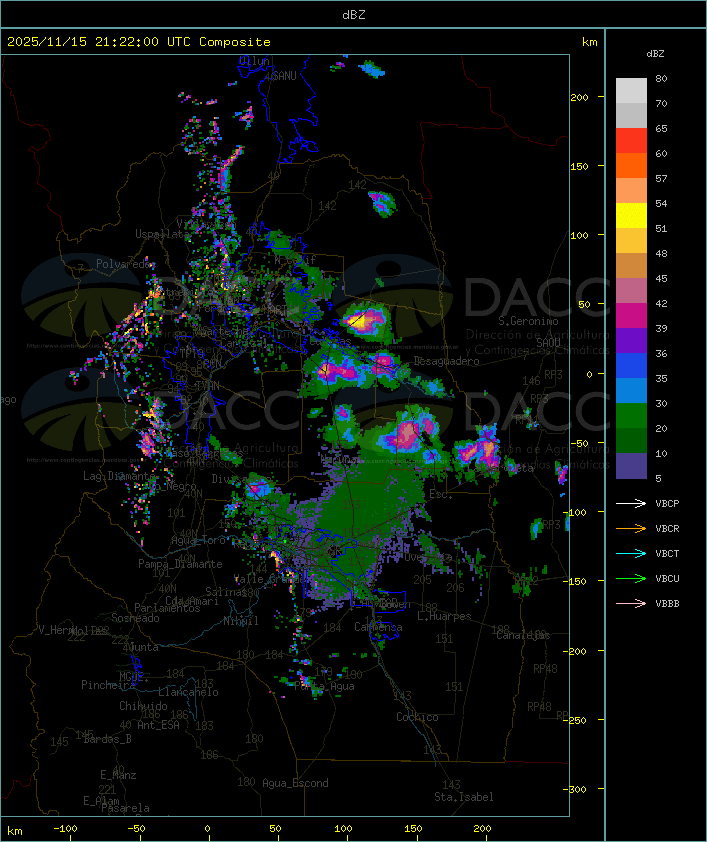The width and height of the screenshot is (707, 842).
Task: Click the VBCT legend label
Action: (667, 553)
